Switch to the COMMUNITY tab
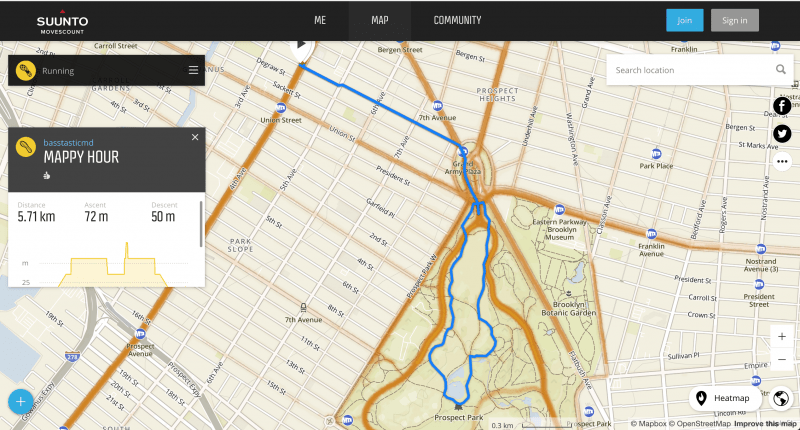Viewport: 800px width, 430px height. pos(457,20)
